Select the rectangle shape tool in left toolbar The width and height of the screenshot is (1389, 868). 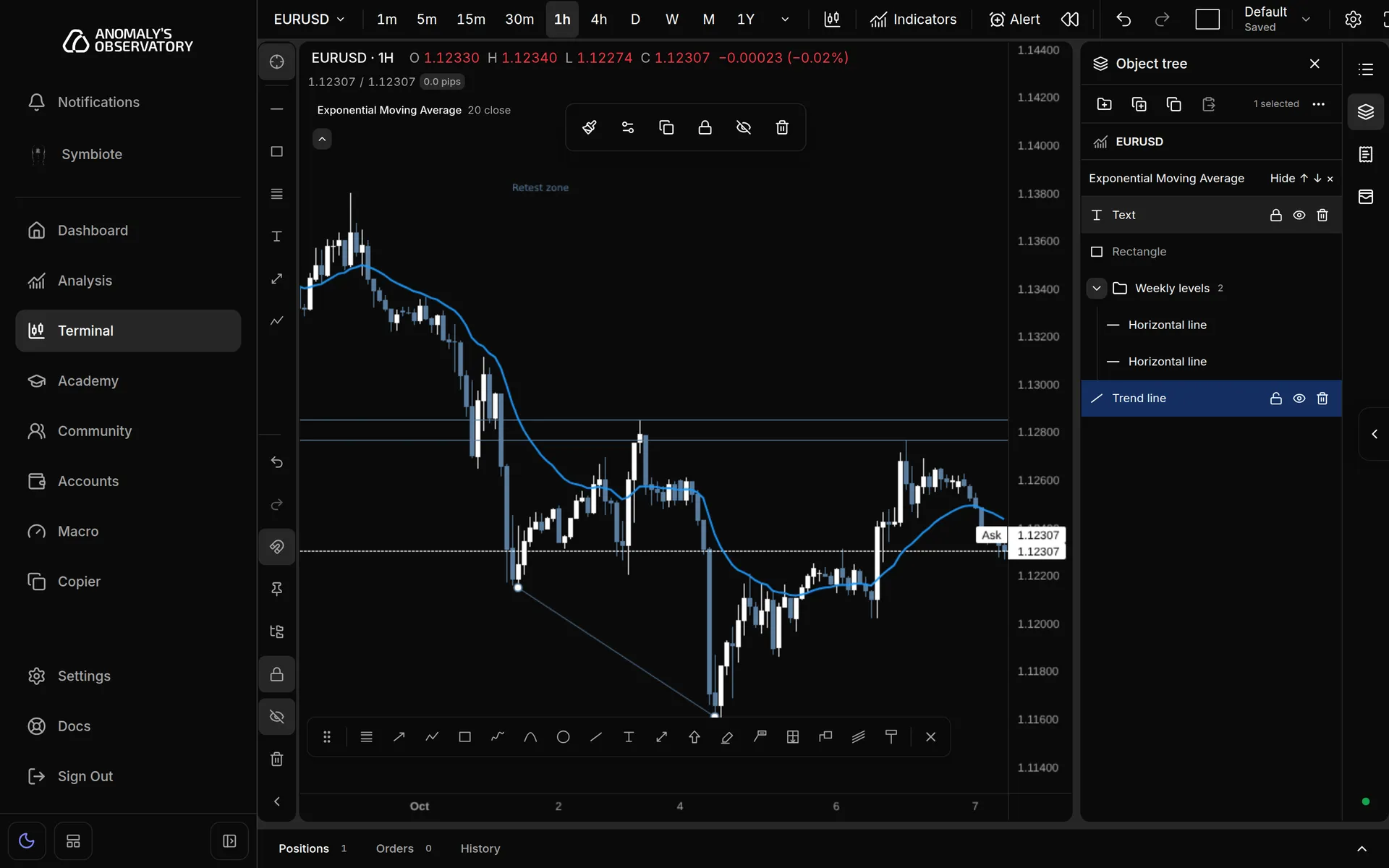point(276,152)
